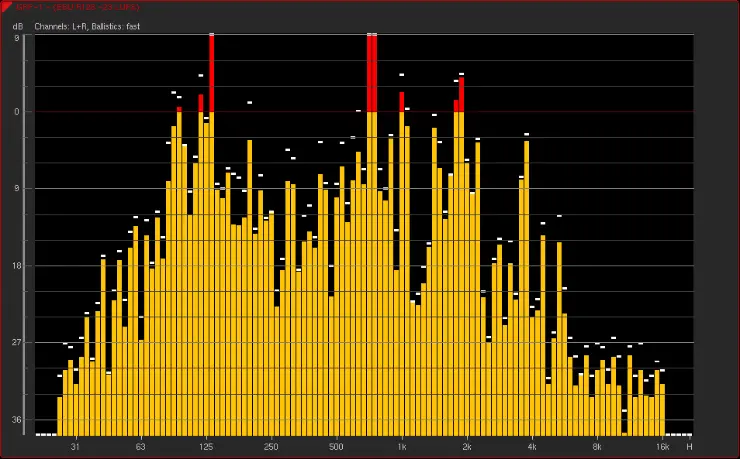Viewport: 740px width, 459px height.
Task: Click the tall red clipped bar above 125 Hz
Action: (x=212, y=72)
